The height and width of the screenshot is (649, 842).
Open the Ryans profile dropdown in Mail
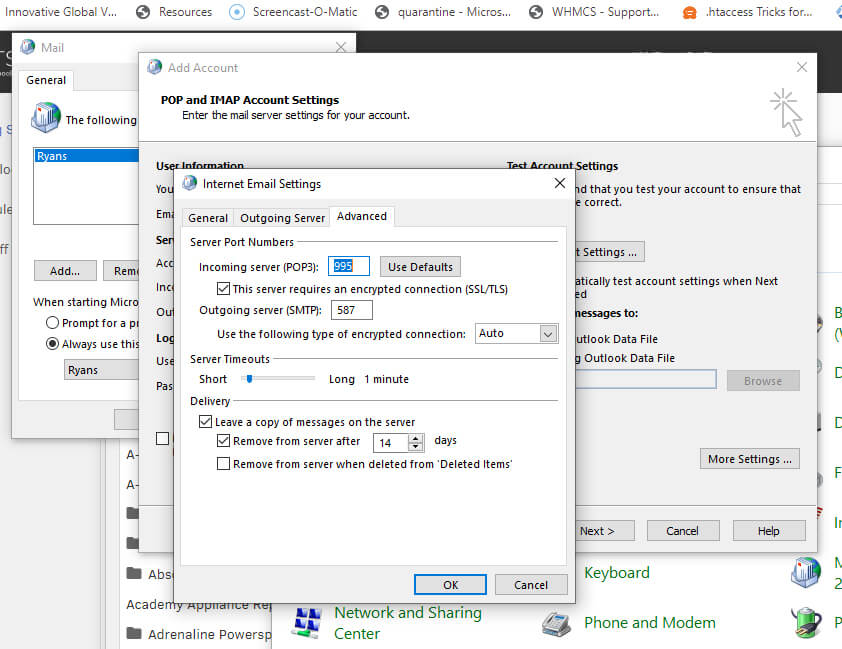(101, 370)
